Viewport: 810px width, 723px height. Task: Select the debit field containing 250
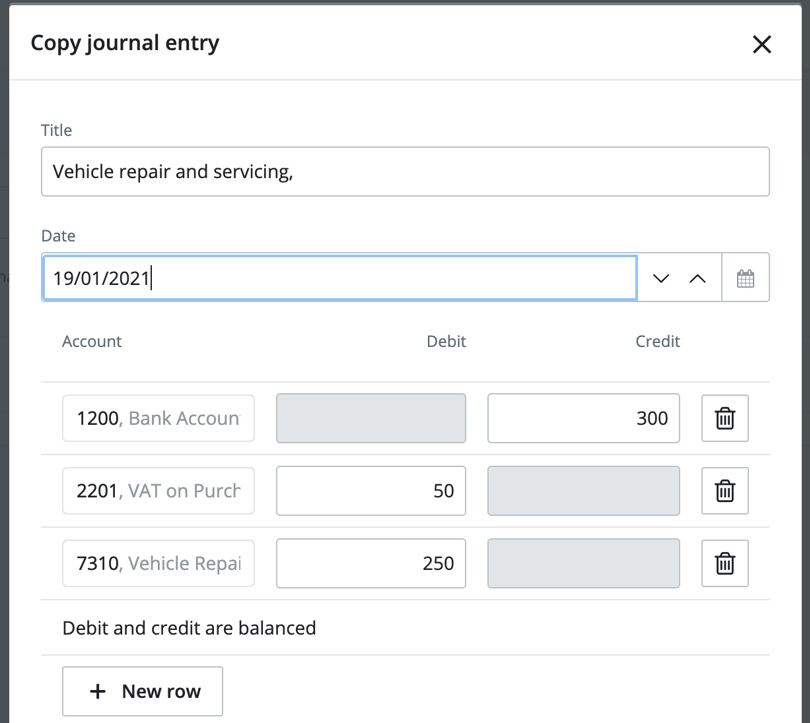371,564
